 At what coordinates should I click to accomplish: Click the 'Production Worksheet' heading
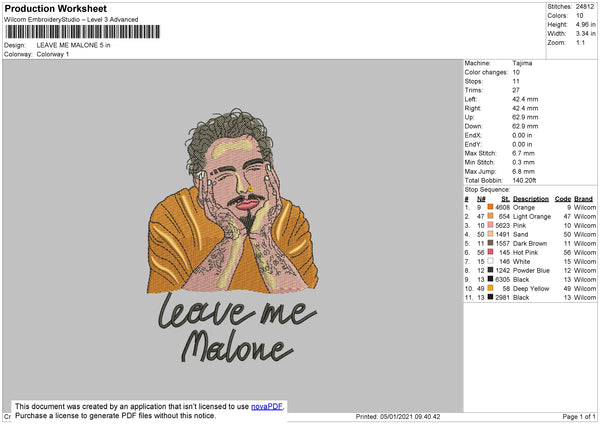point(55,8)
